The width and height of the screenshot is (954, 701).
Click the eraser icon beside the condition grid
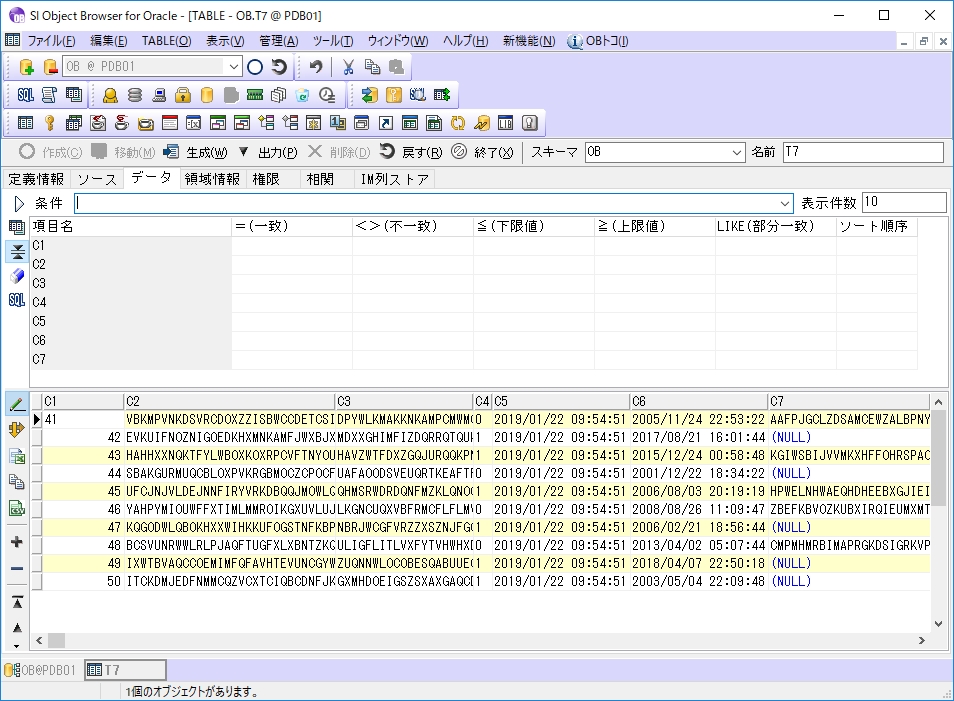[17, 276]
